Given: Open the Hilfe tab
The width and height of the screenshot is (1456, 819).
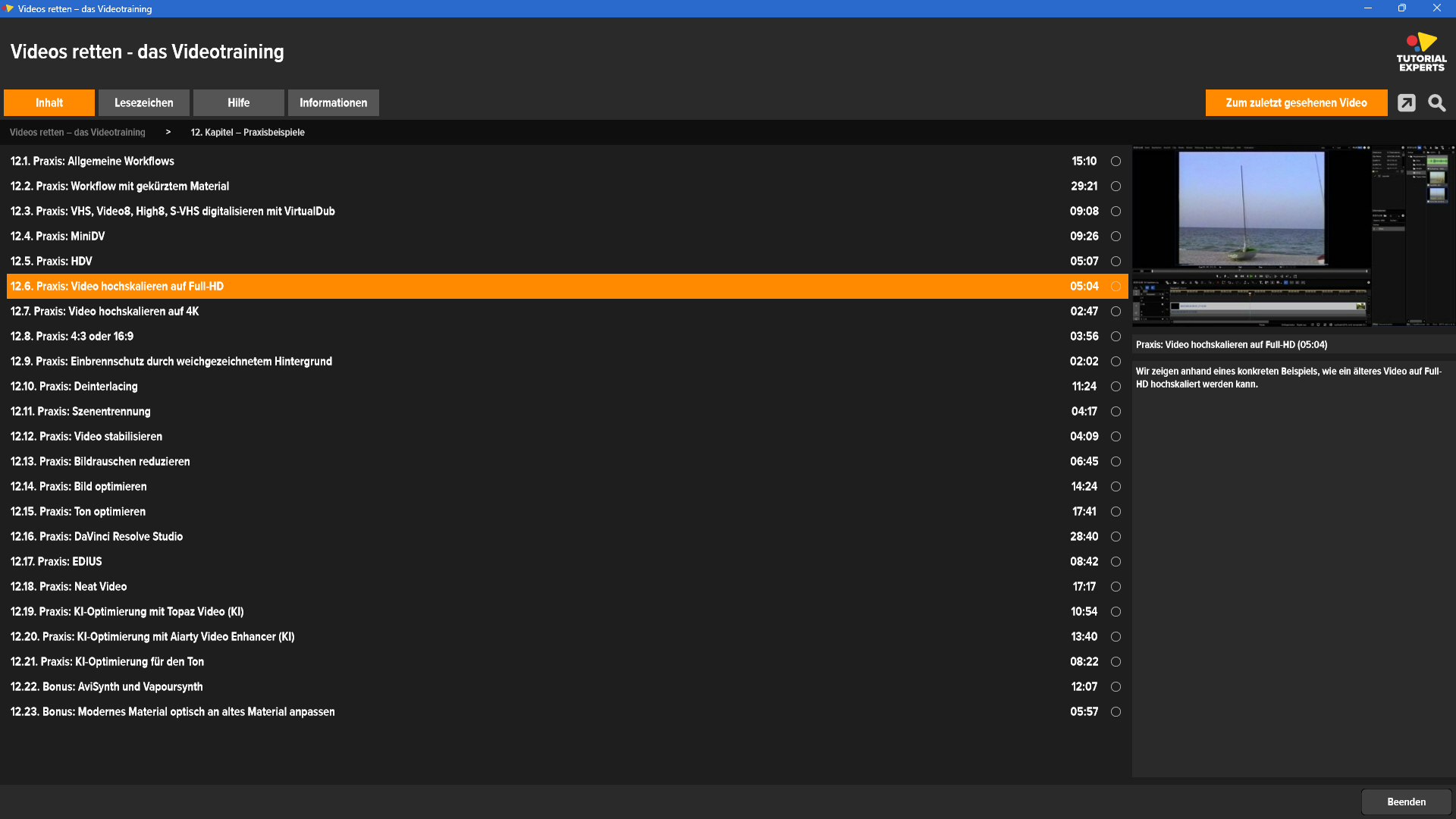Looking at the screenshot, I should [239, 102].
